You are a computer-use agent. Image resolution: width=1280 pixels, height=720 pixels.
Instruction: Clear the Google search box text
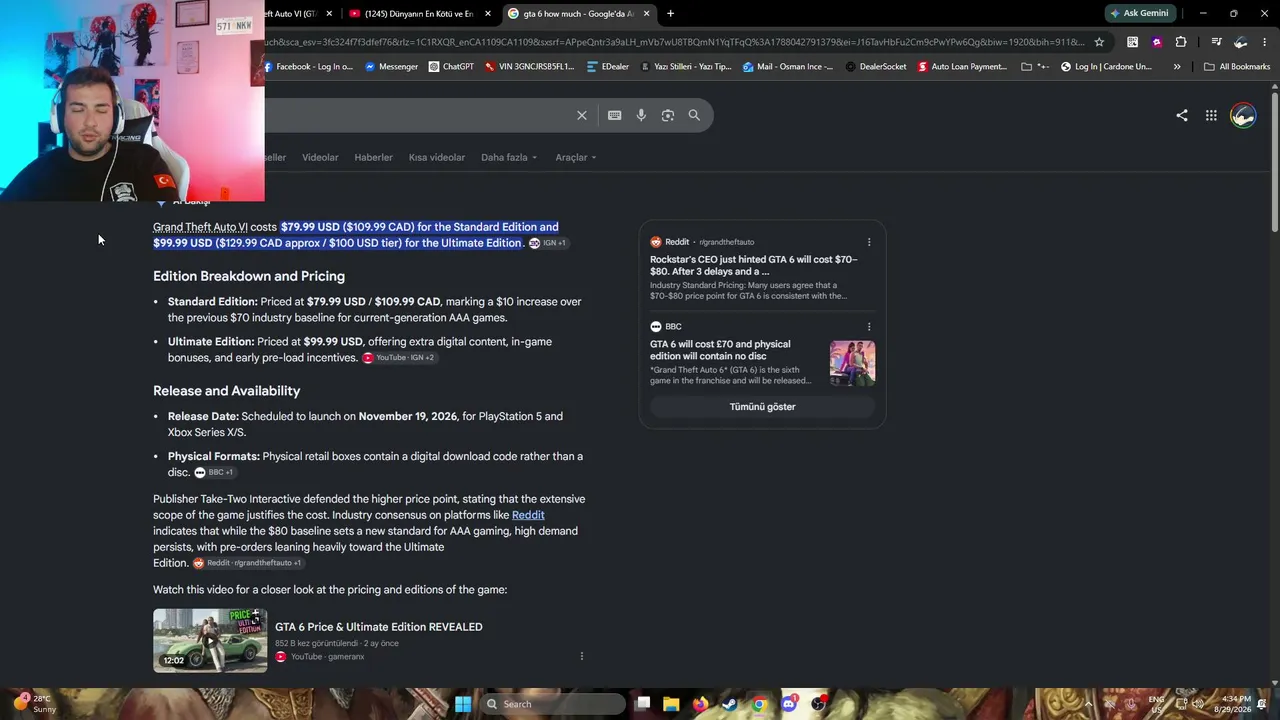[582, 115]
